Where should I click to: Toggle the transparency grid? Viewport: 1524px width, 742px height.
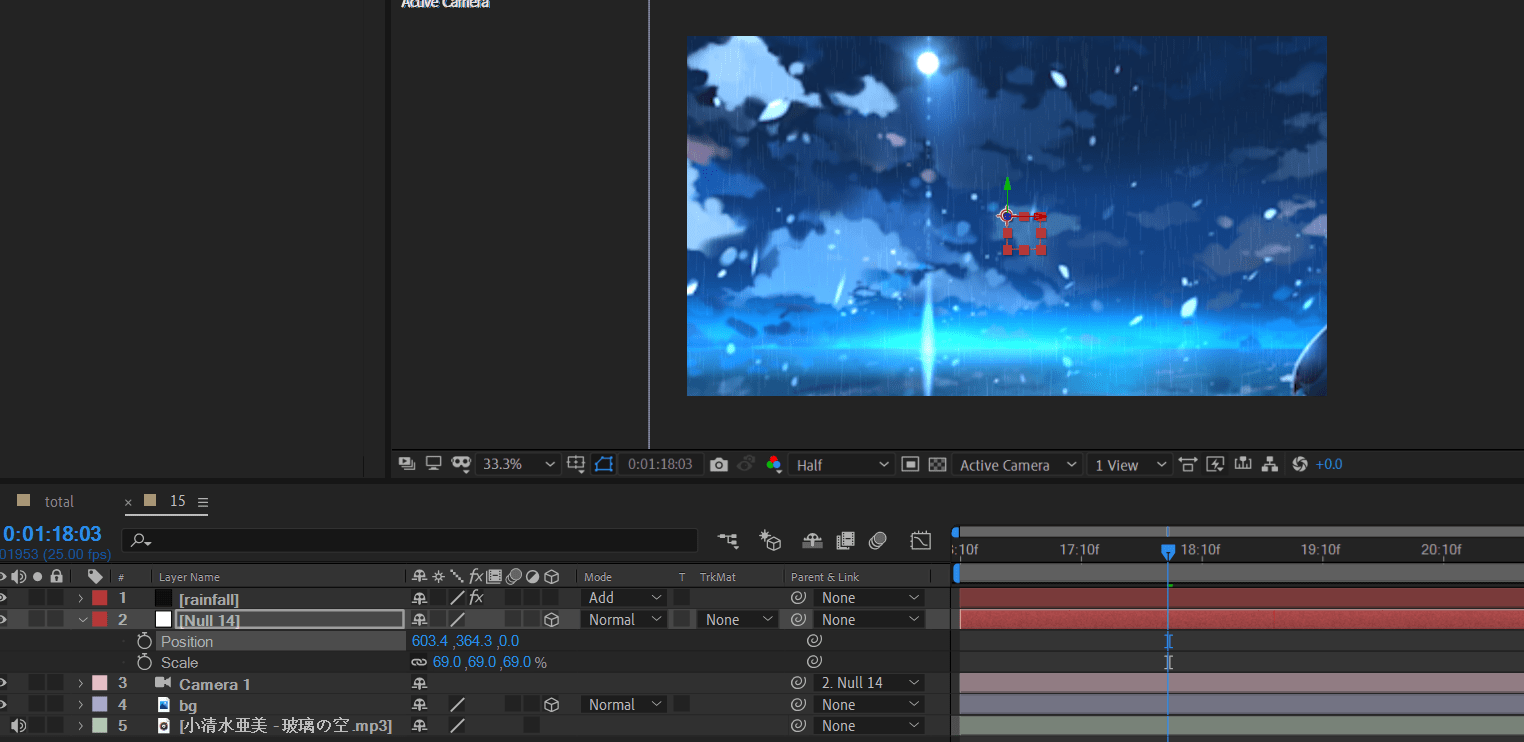[x=937, y=464]
